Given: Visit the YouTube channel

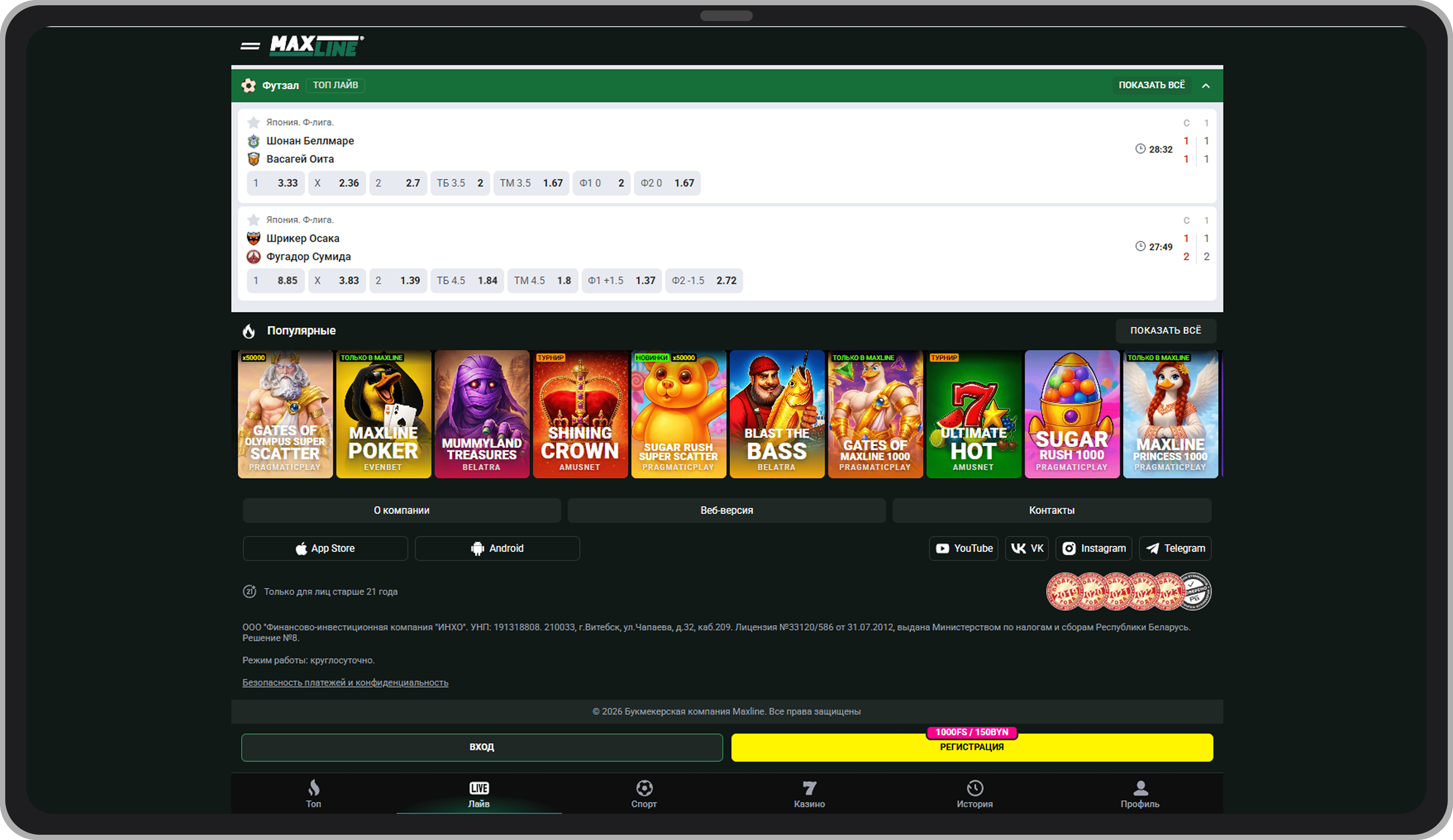Looking at the screenshot, I should [x=964, y=549].
